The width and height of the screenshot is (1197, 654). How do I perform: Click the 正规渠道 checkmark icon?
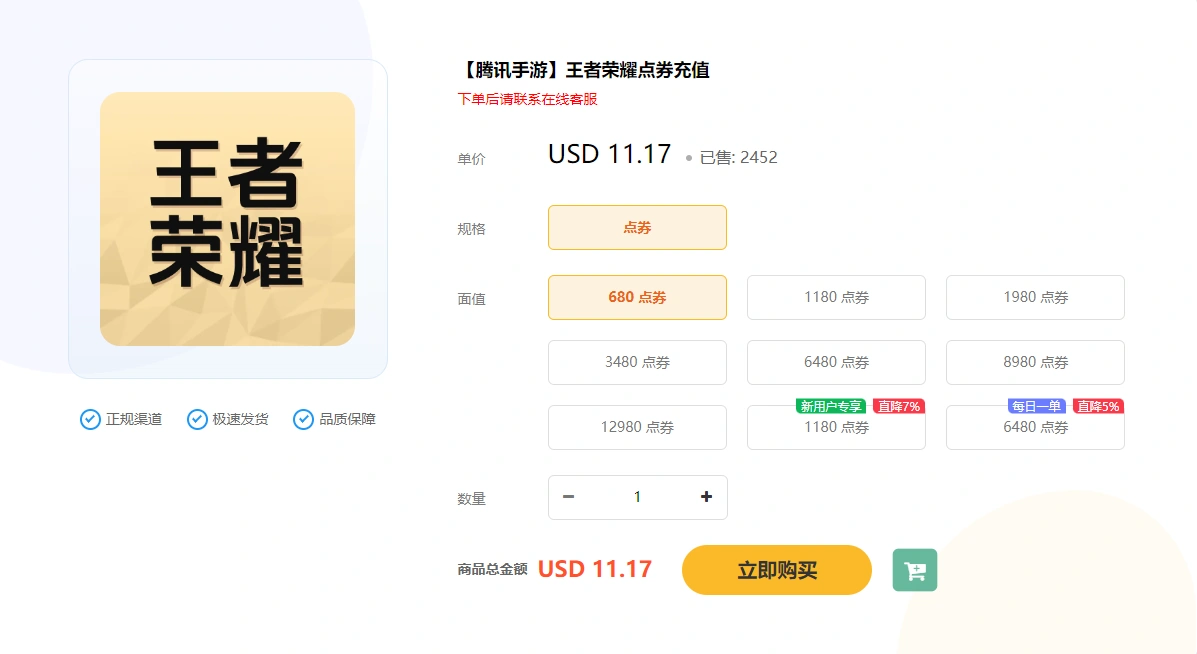(x=90, y=419)
